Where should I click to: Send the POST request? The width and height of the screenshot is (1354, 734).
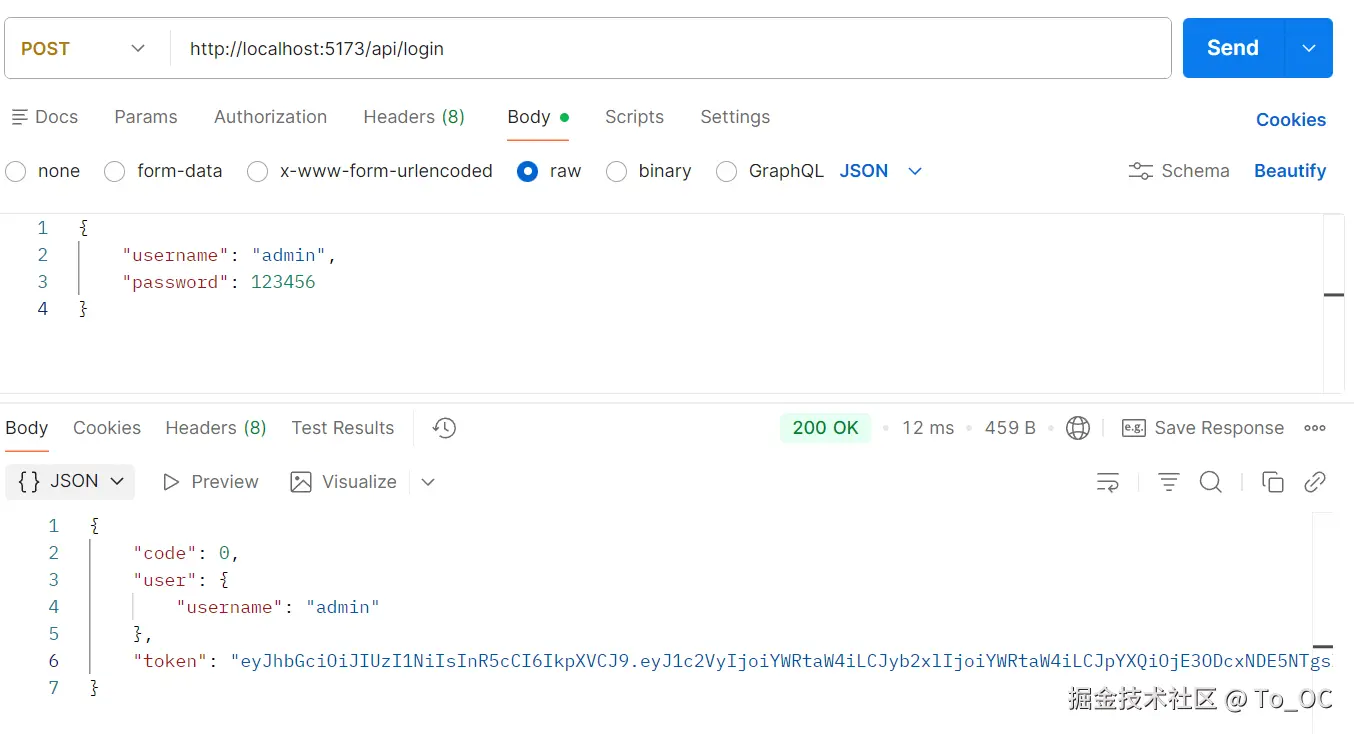coord(1233,48)
